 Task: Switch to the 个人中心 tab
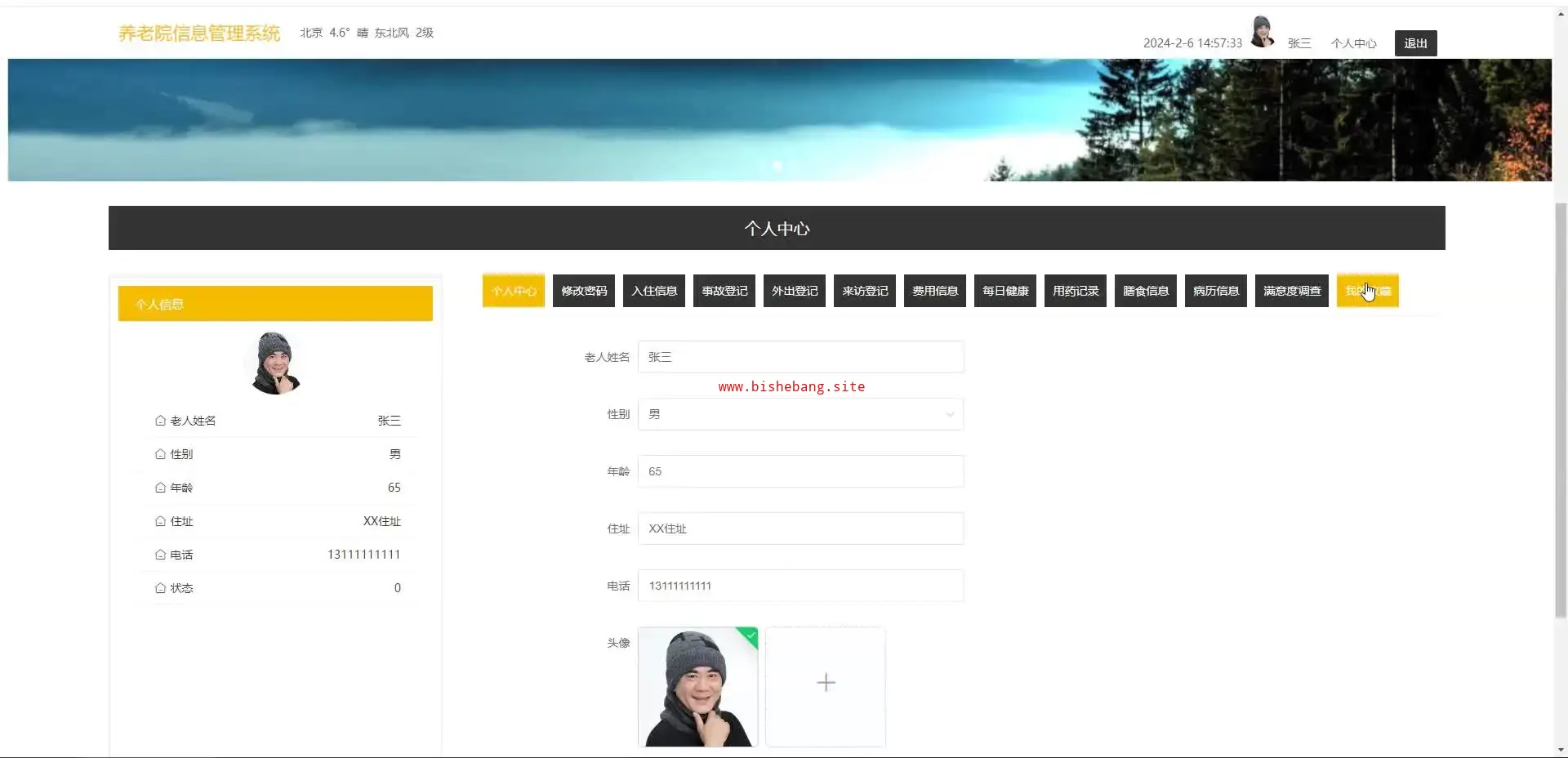coord(514,291)
